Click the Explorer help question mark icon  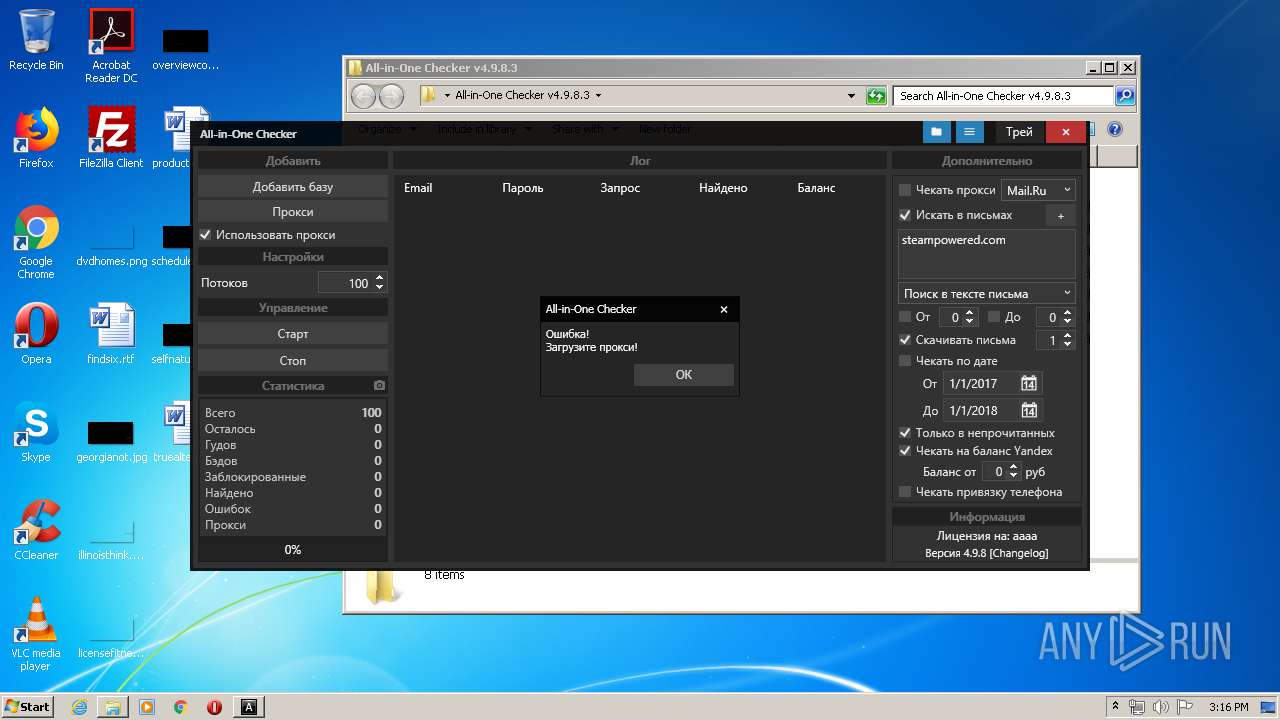click(x=1115, y=129)
